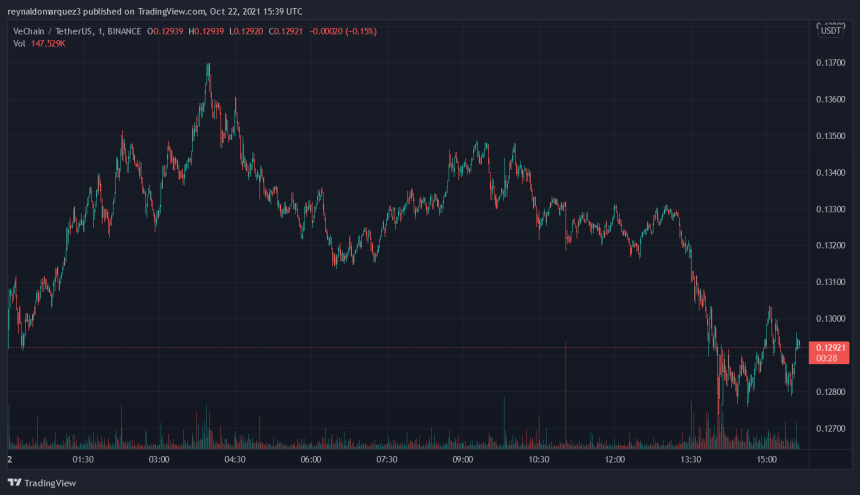
Task: Click the 06:00 time axis label
Action: [311, 459]
